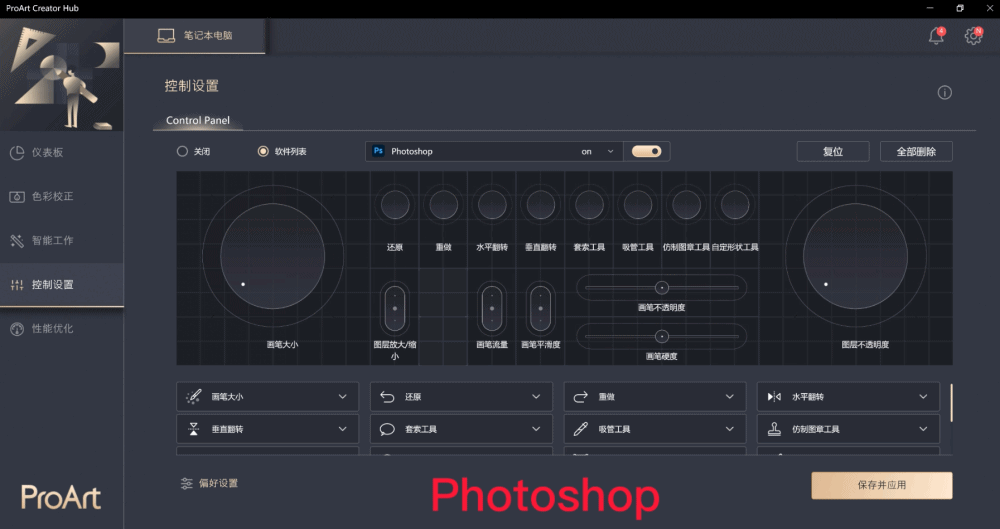Expand the 仿制图章工具 function dropdown
Screen dimensions: 1000x529
click(x=848, y=429)
